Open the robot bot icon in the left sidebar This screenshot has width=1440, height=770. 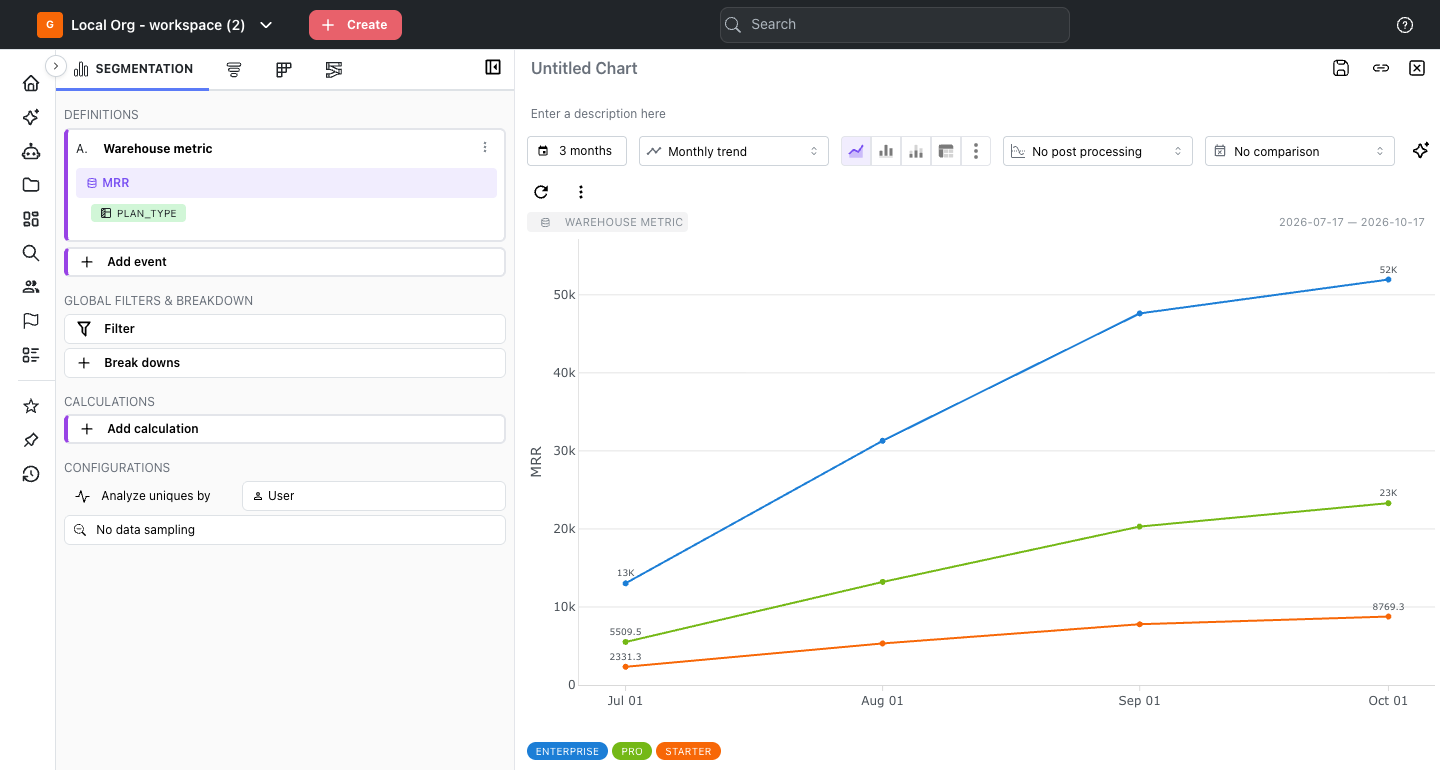31,151
